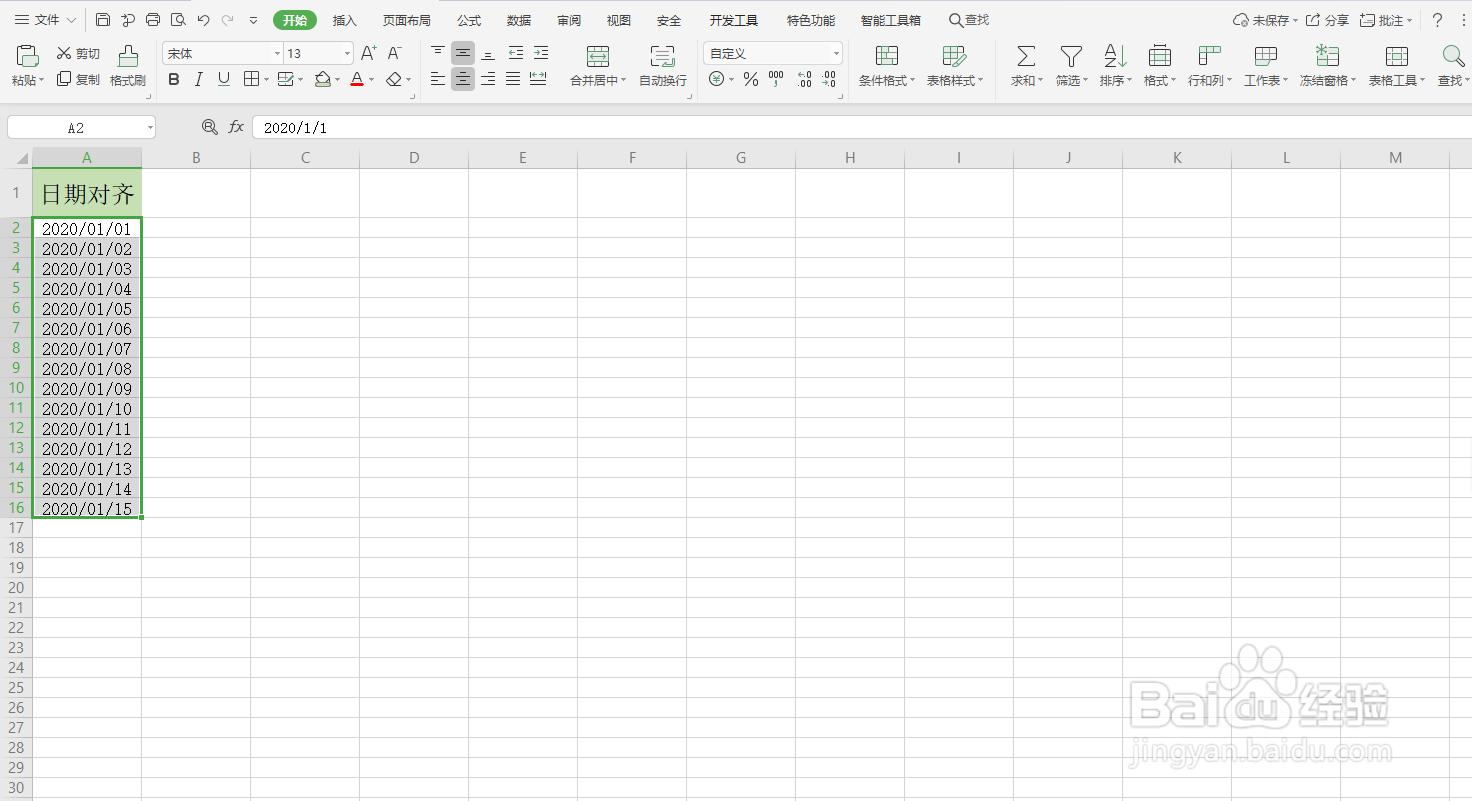Open 条件格式 conditional formatting
The image size is (1472, 801).
coord(887,66)
